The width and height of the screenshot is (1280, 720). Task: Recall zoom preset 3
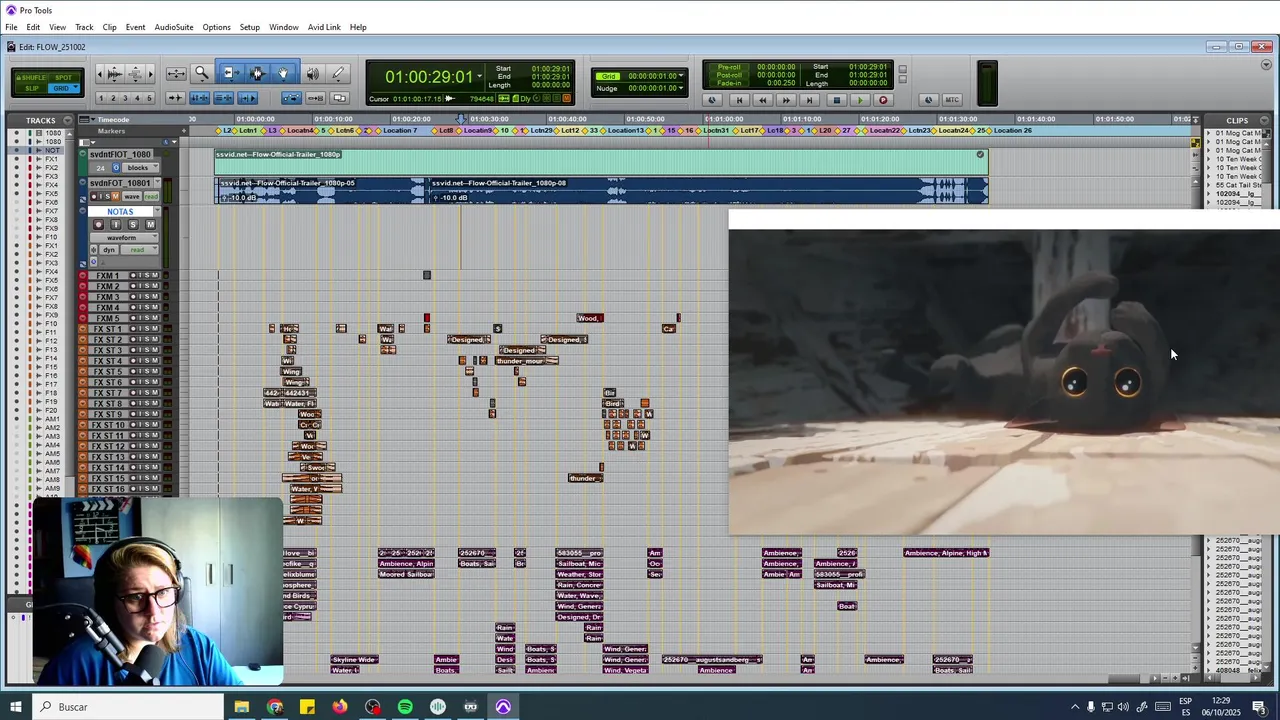pyautogui.click(x=125, y=98)
